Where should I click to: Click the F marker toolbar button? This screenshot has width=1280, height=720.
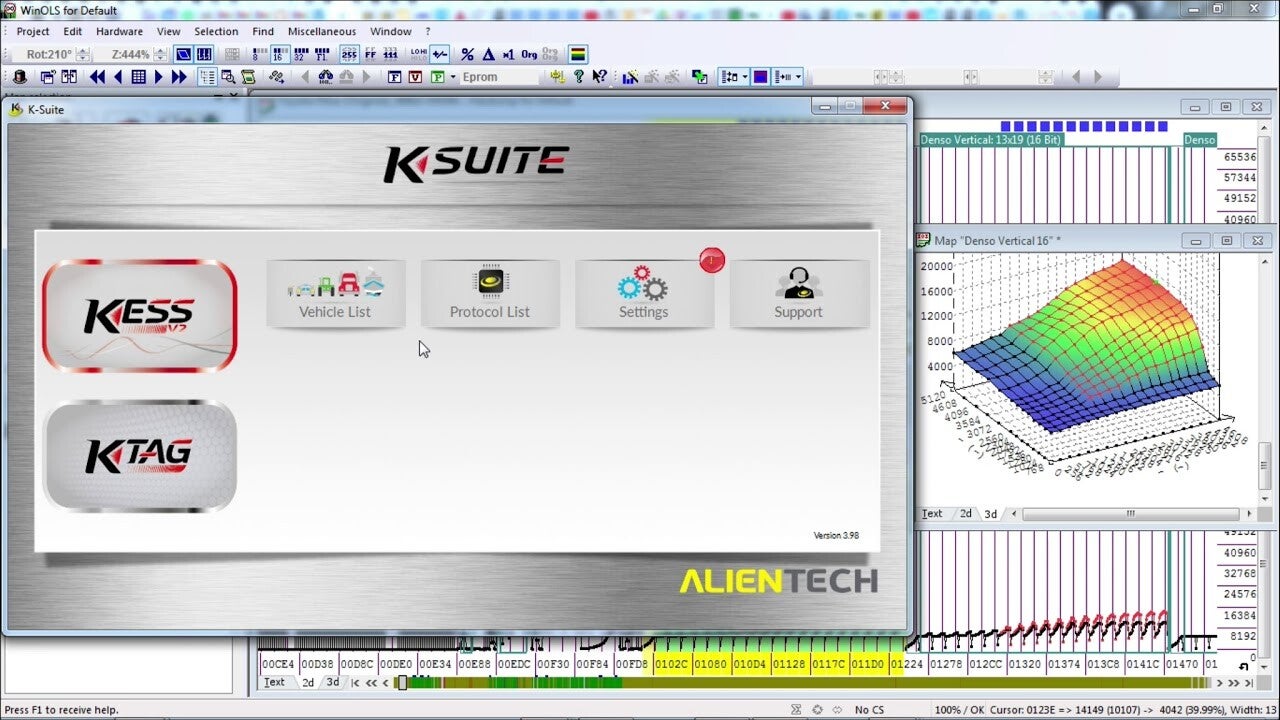pyautogui.click(x=395, y=77)
